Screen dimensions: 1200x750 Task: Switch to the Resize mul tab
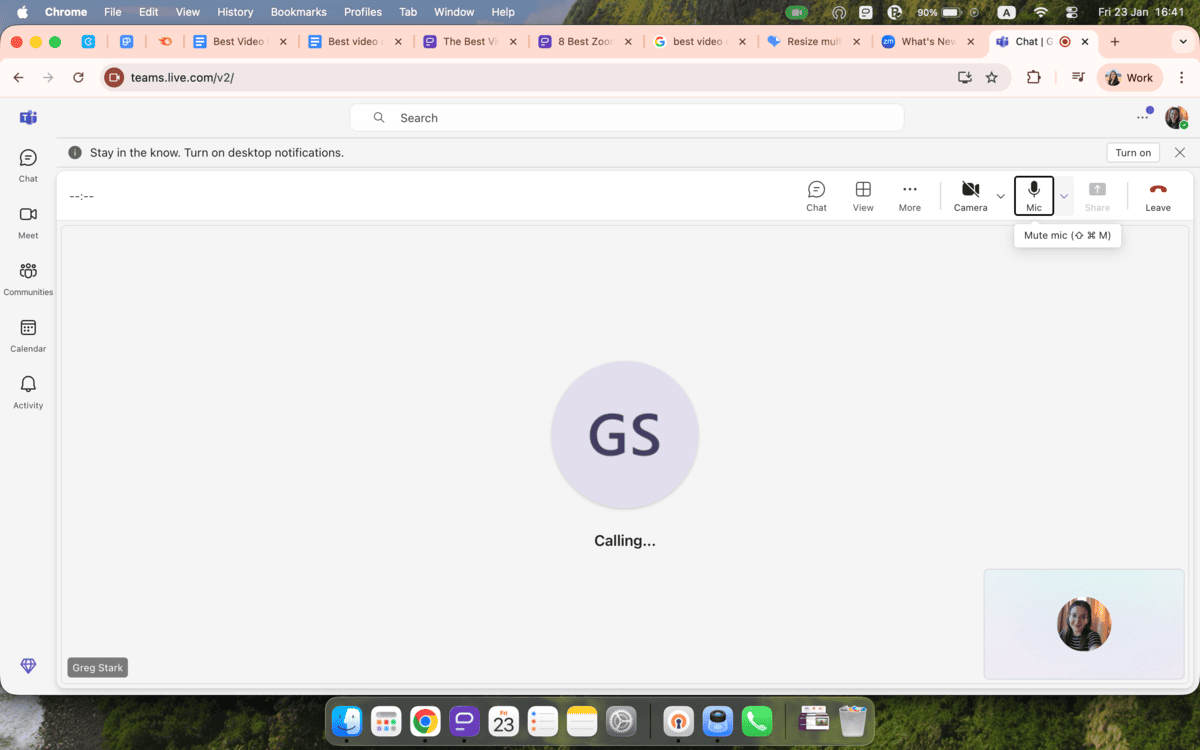[x=812, y=42]
